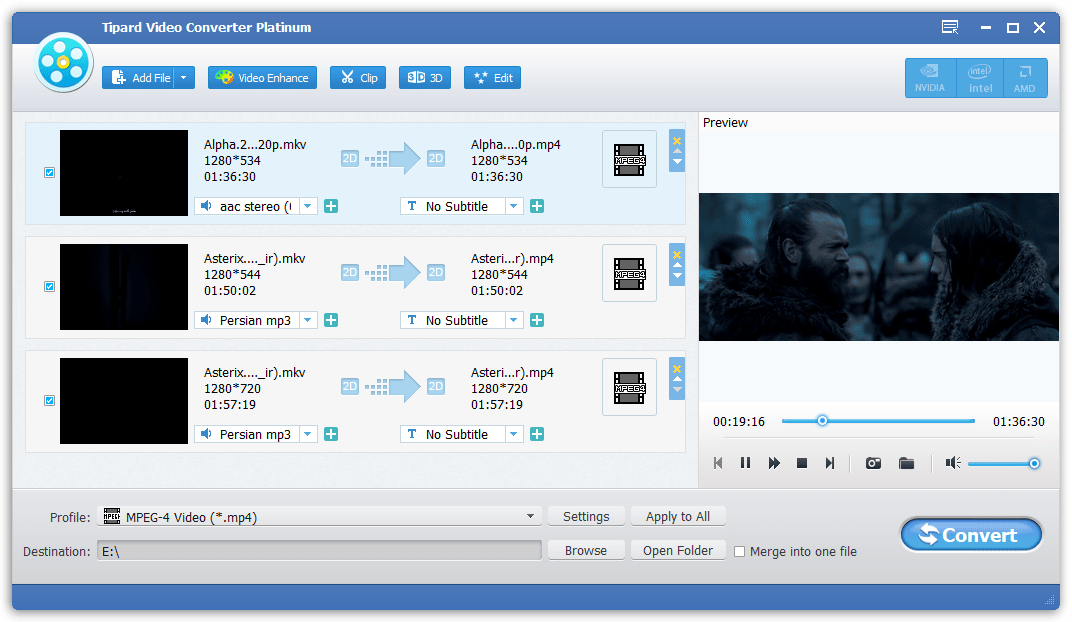
Task: Click the preview video frame
Action: click(879, 267)
